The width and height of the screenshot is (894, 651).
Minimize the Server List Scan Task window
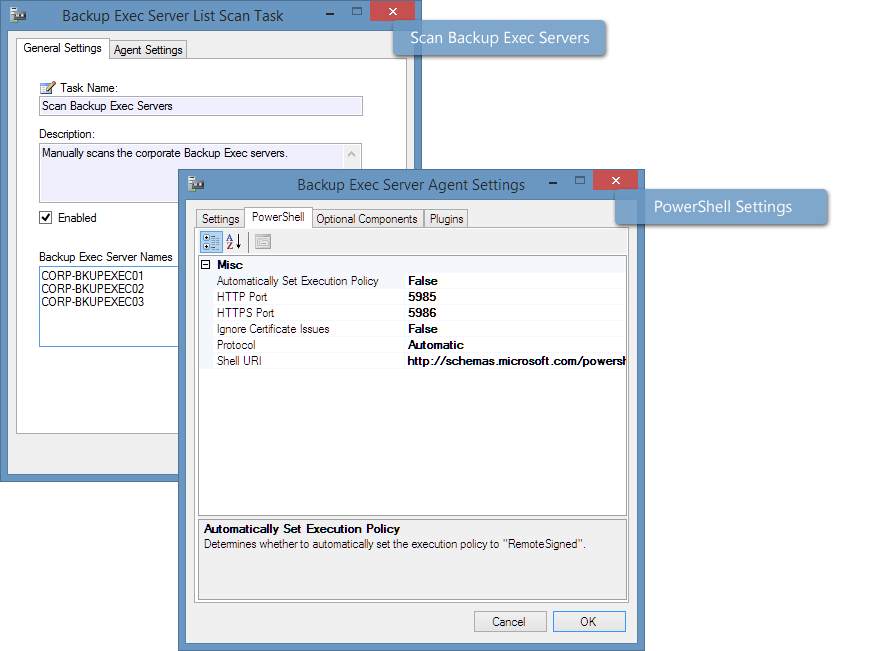330,13
